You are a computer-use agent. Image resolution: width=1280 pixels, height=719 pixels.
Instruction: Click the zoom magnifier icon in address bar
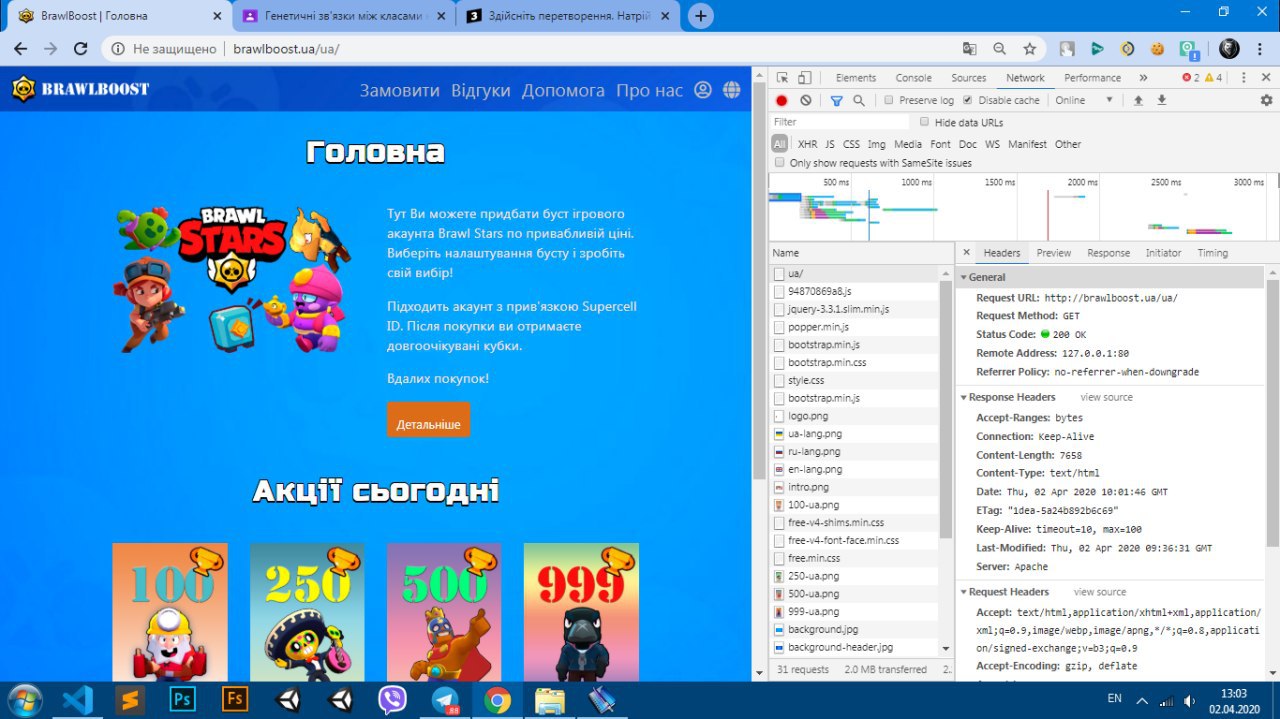coord(999,48)
